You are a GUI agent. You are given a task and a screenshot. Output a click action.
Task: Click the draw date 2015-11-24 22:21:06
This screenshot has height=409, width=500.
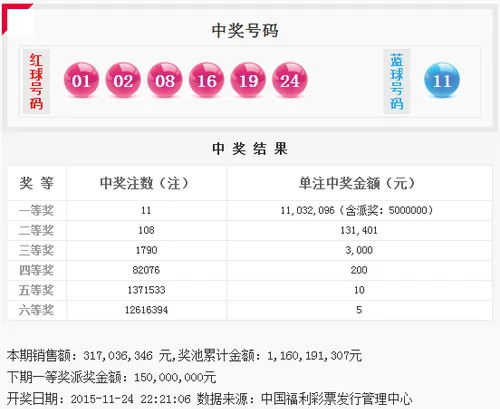(x=131, y=399)
